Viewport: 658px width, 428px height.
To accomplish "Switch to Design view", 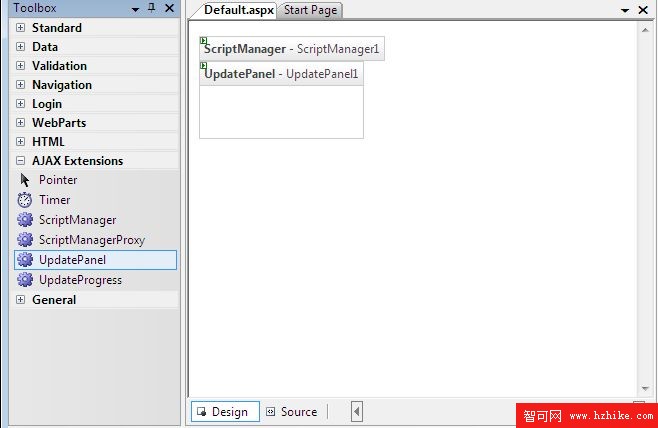I will tap(224, 412).
